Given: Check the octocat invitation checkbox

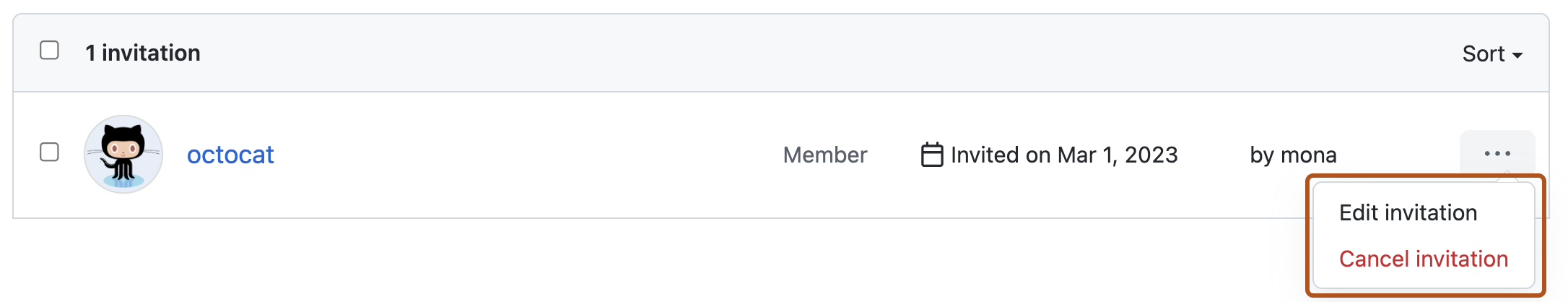Looking at the screenshot, I should coord(49,152).
